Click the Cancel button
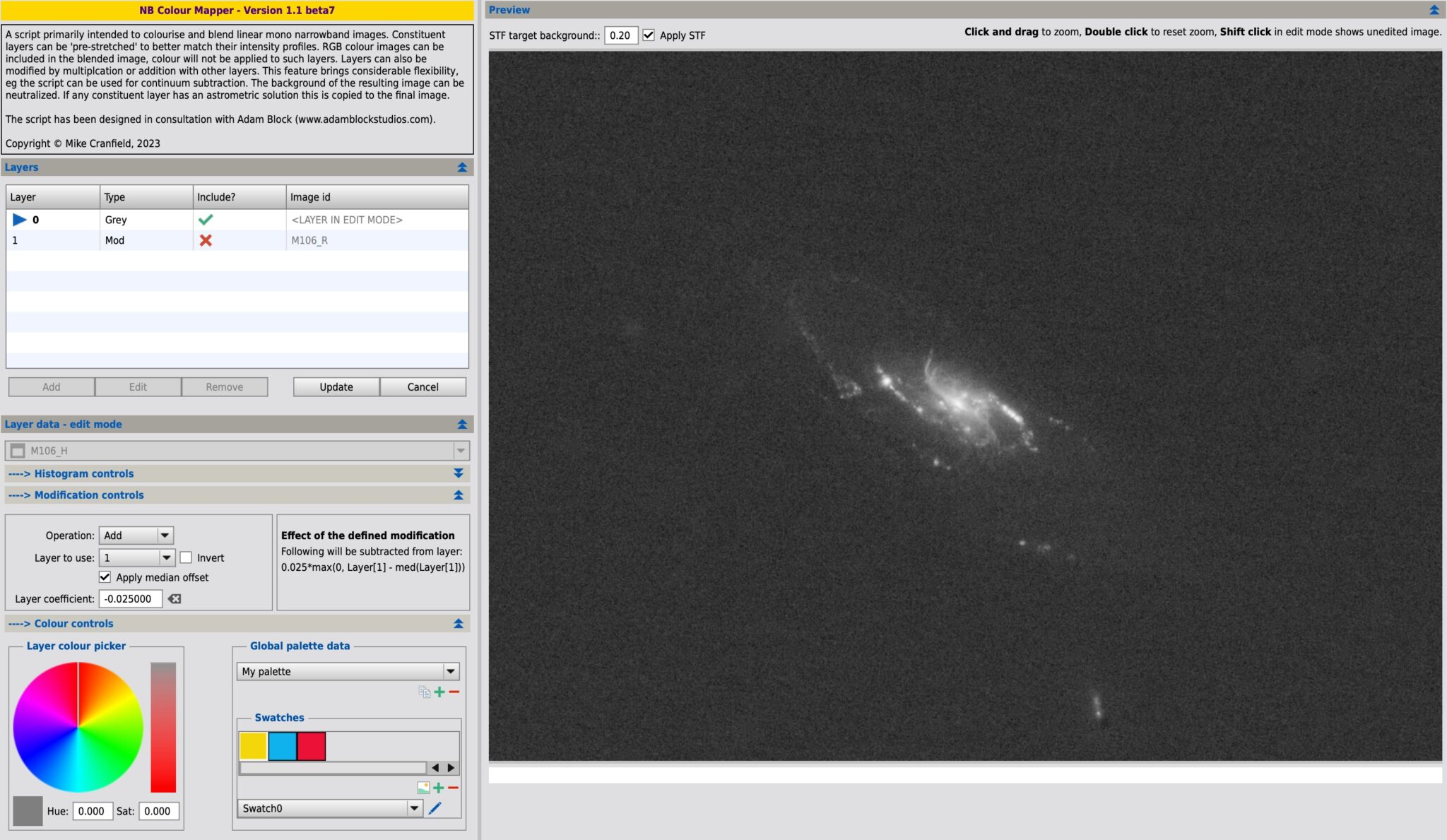 (x=423, y=386)
